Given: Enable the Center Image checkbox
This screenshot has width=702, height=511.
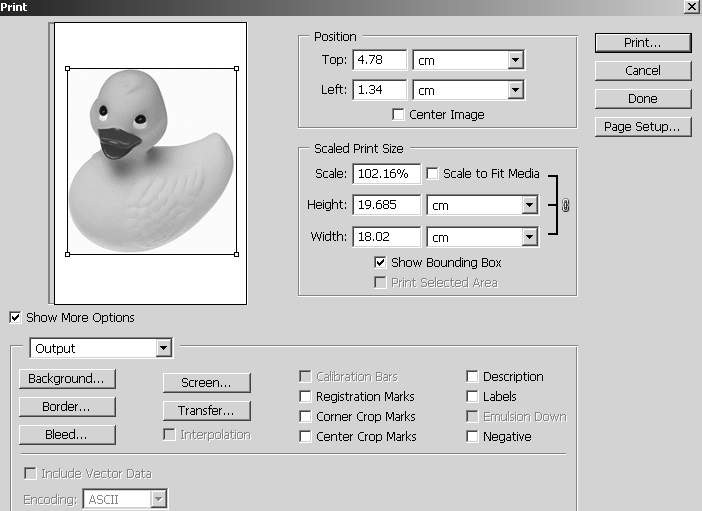Looking at the screenshot, I should 398,115.
